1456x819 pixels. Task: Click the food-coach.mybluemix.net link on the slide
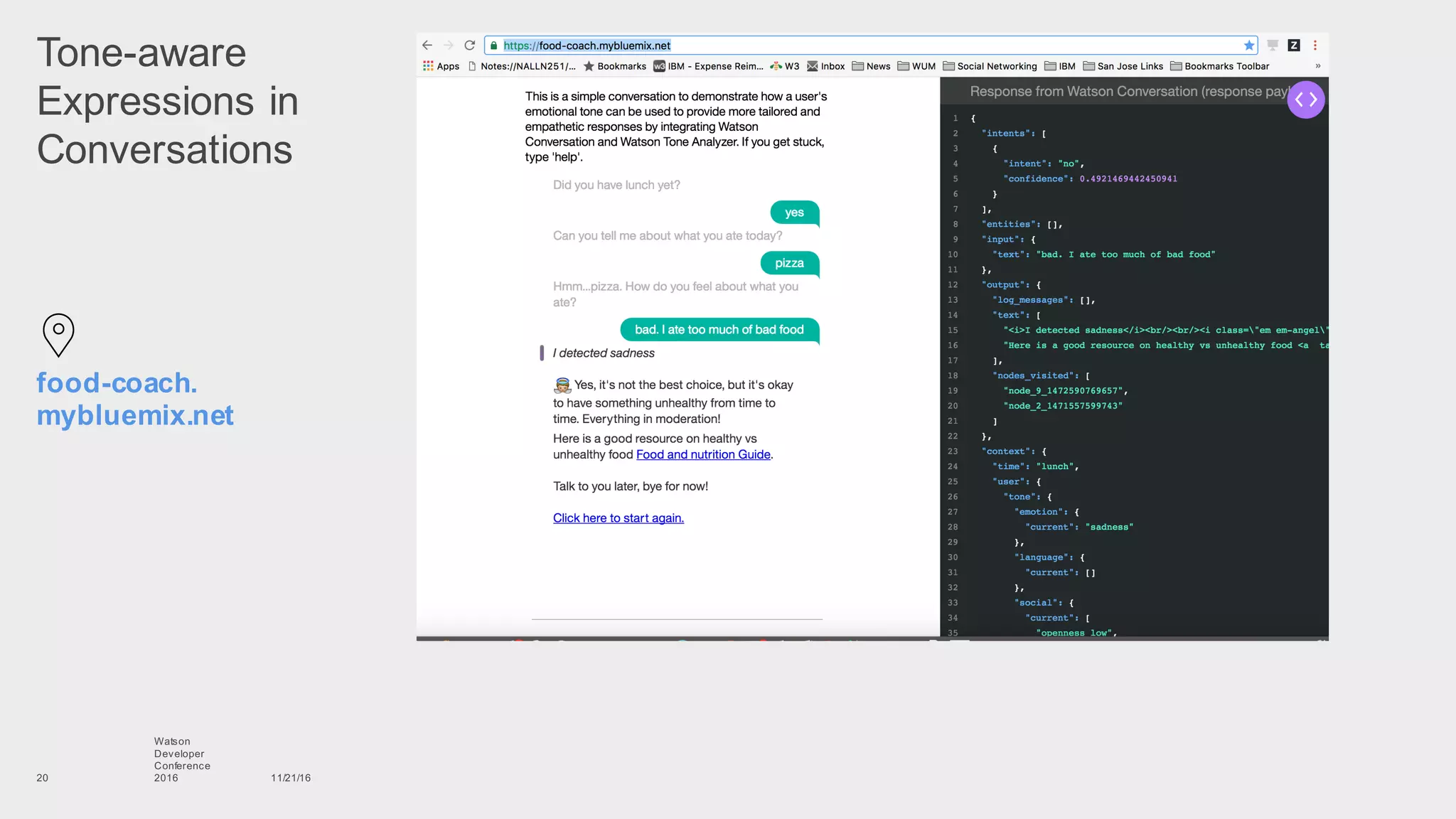click(x=135, y=400)
